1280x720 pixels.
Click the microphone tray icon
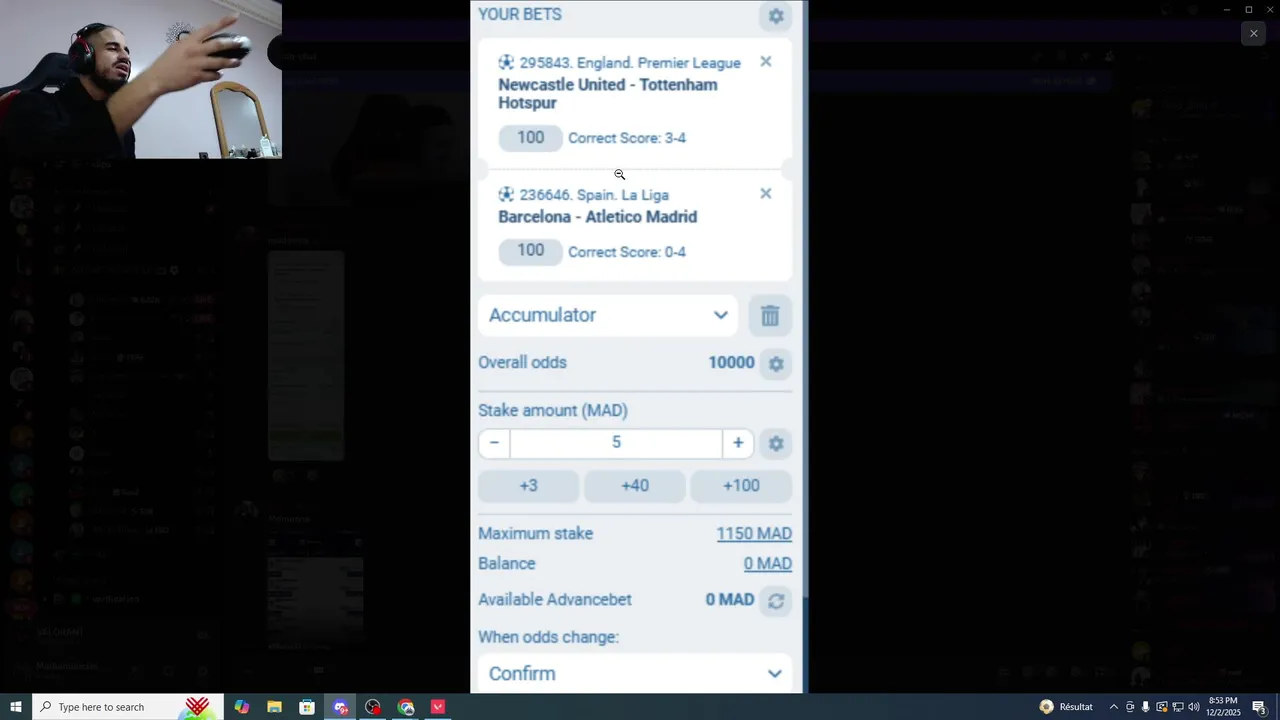point(1146,707)
